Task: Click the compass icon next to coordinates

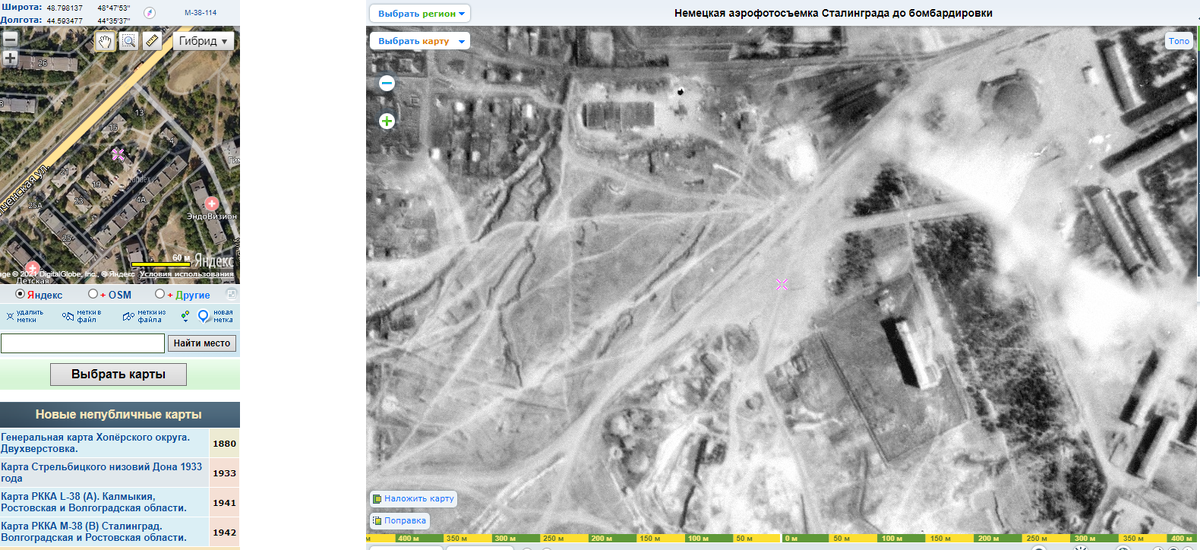Action: click(150, 13)
